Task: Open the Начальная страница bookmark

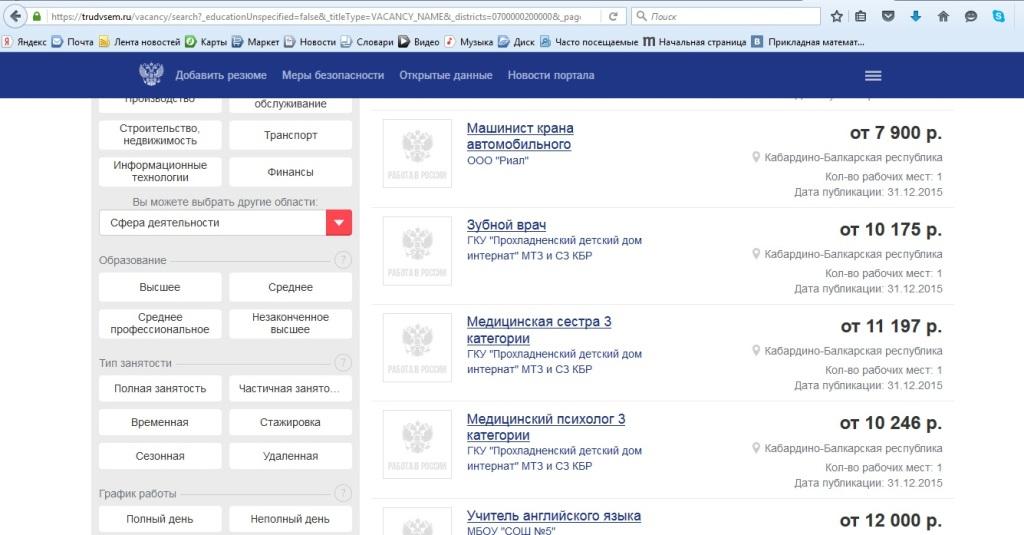Action: [695, 42]
